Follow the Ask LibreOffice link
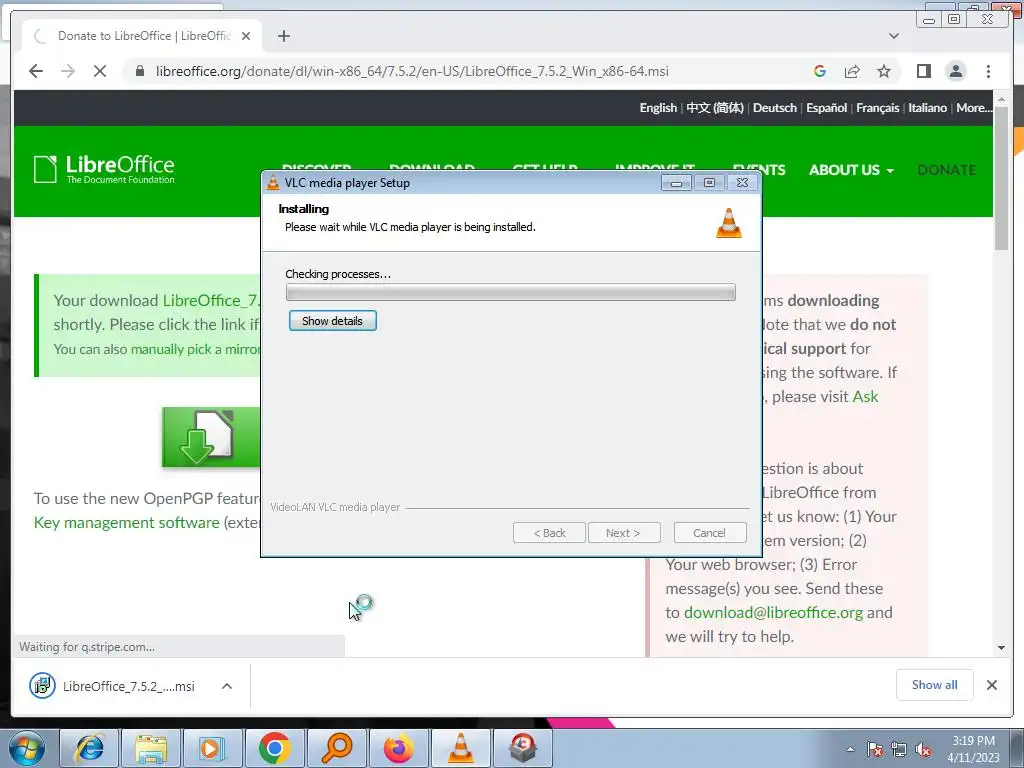Image resolution: width=1024 pixels, height=768 pixels. tap(865, 396)
